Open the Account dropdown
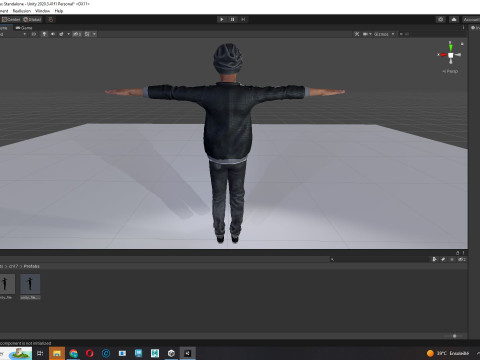480x360 pixels. [x=471, y=19]
